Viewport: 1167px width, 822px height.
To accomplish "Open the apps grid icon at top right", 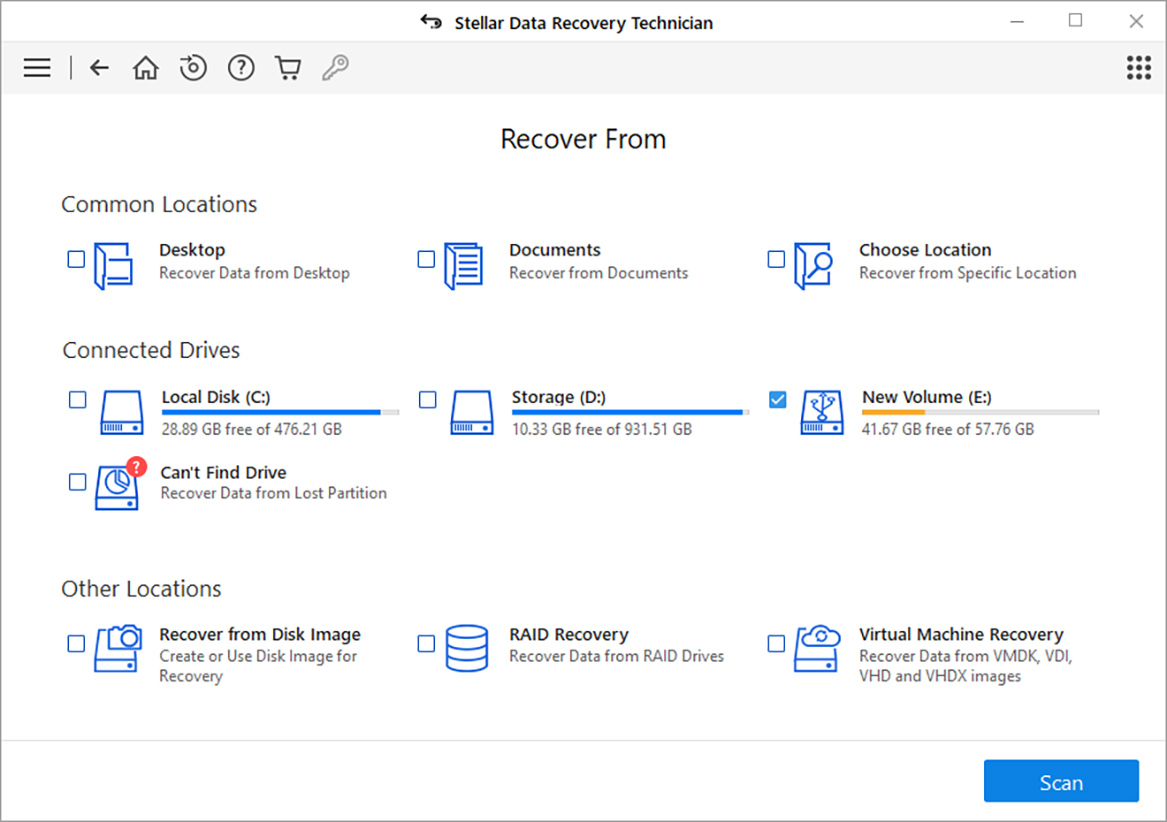I will (x=1138, y=67).
